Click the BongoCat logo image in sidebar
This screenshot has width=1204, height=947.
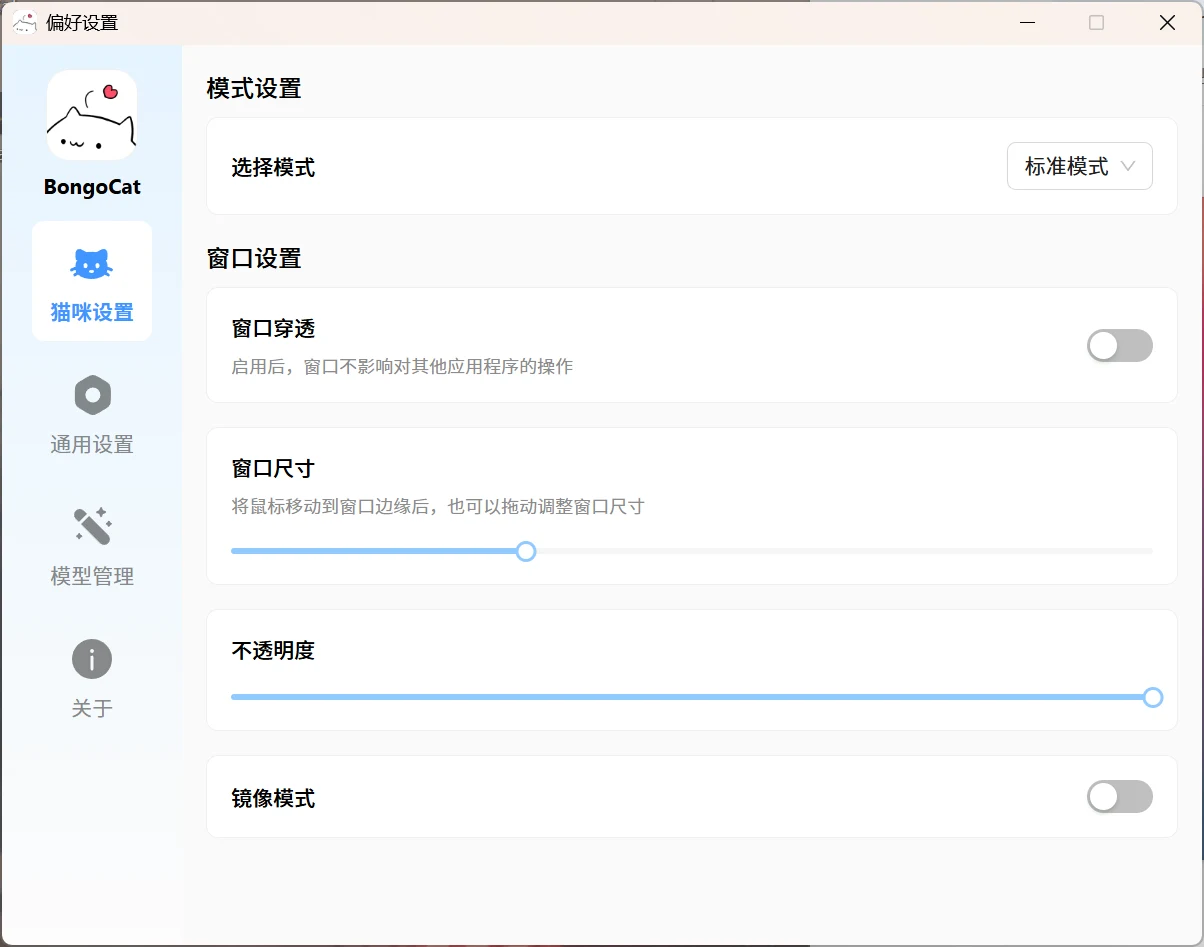coord(92,115)
